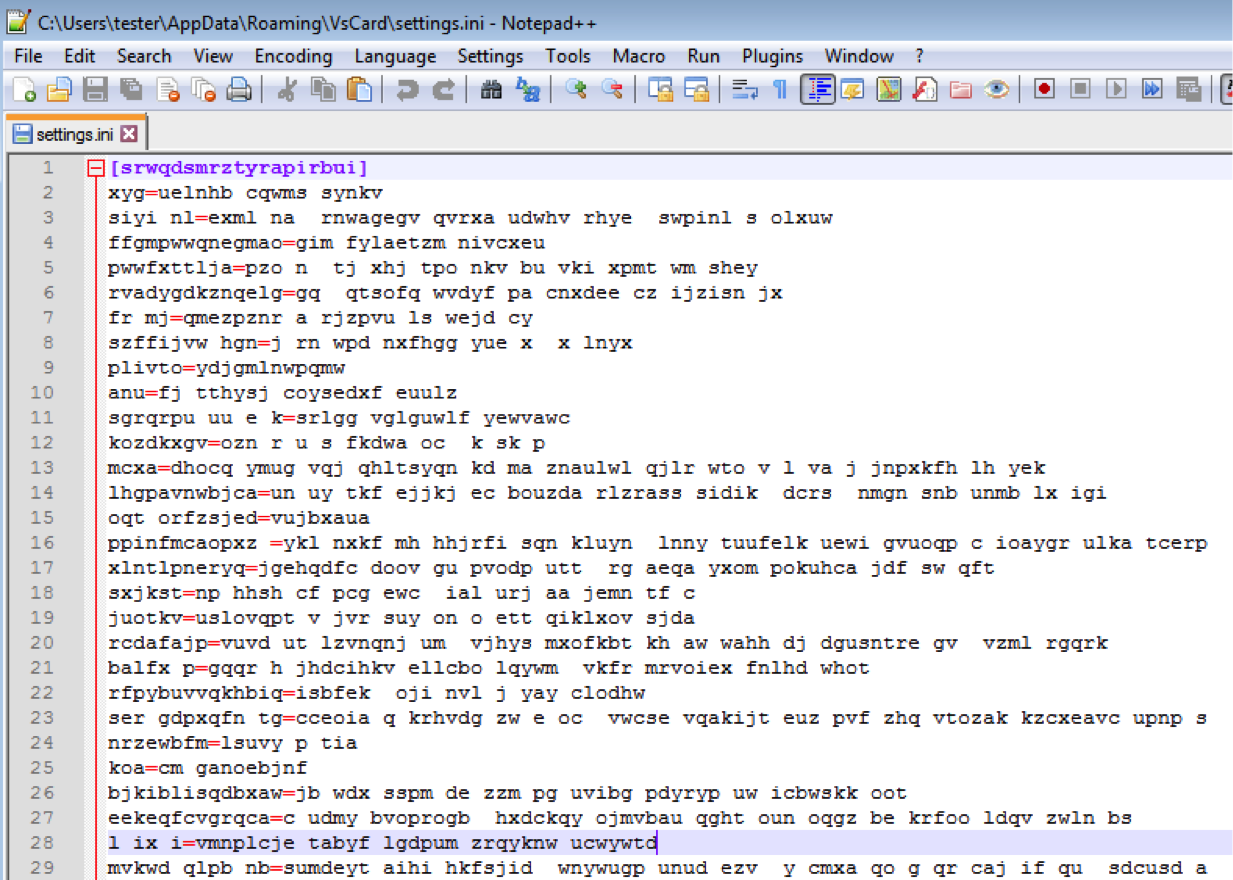Select the settings.ini tab

pos(74,134)
